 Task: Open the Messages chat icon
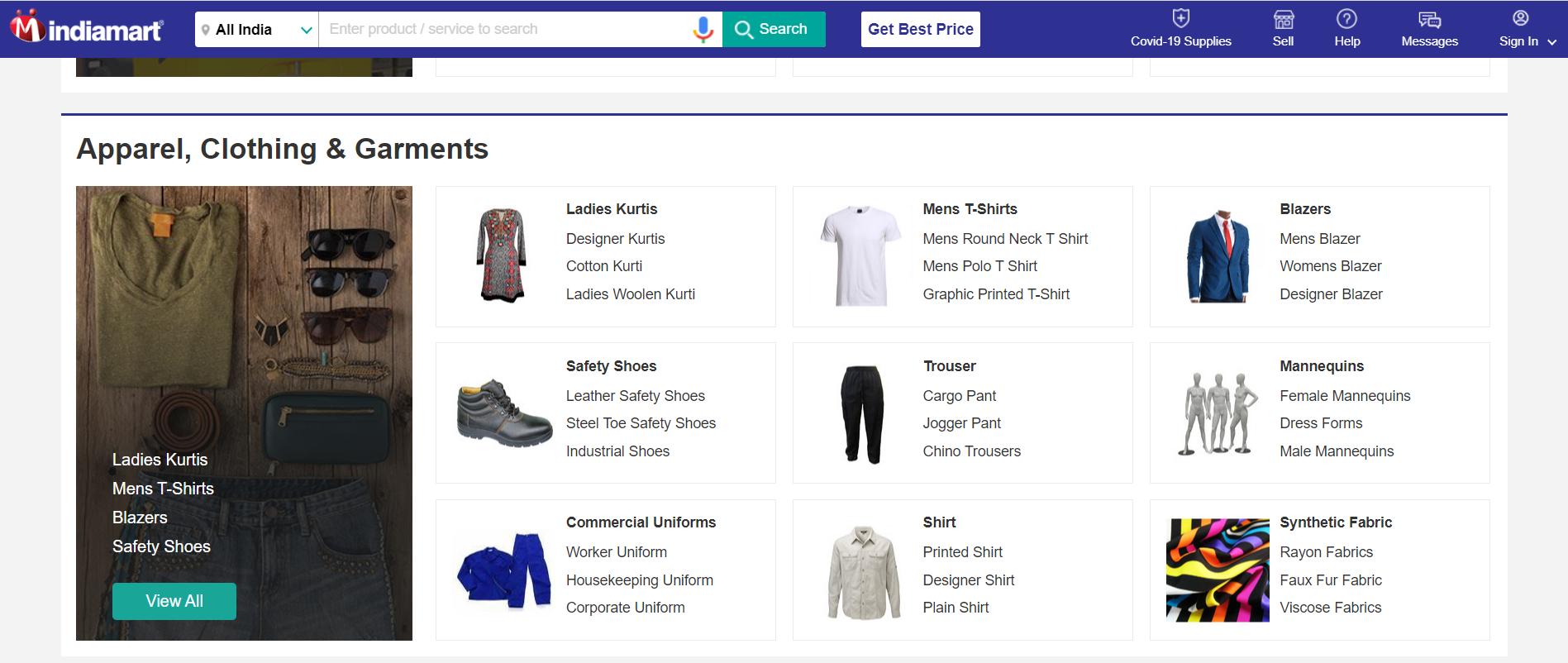1429,19
